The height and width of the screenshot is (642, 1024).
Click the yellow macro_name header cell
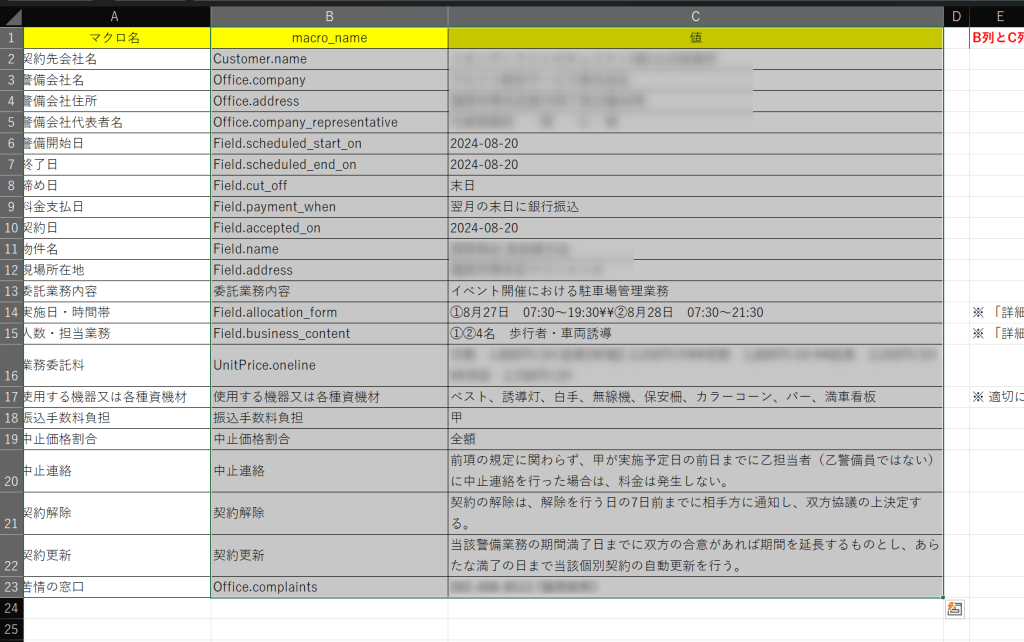click(329, 38)
